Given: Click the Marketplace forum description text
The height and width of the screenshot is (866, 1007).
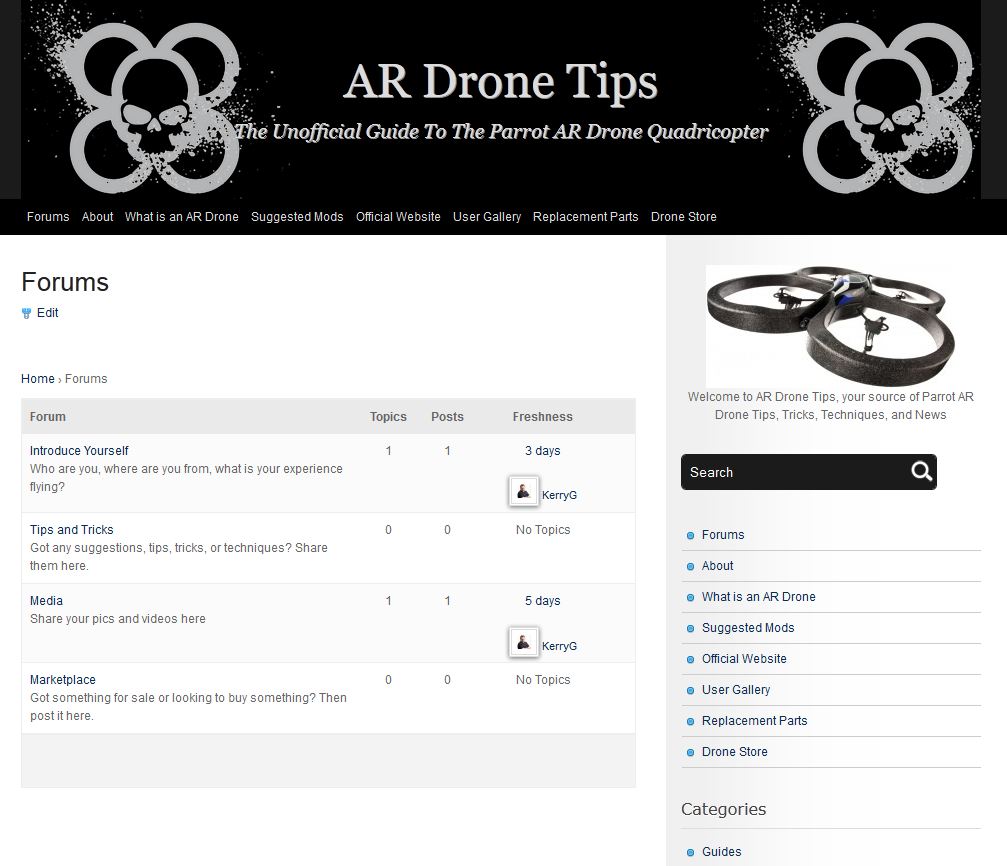Looking at the screenshot, I should pyautogui.click(x=188, y=707).
